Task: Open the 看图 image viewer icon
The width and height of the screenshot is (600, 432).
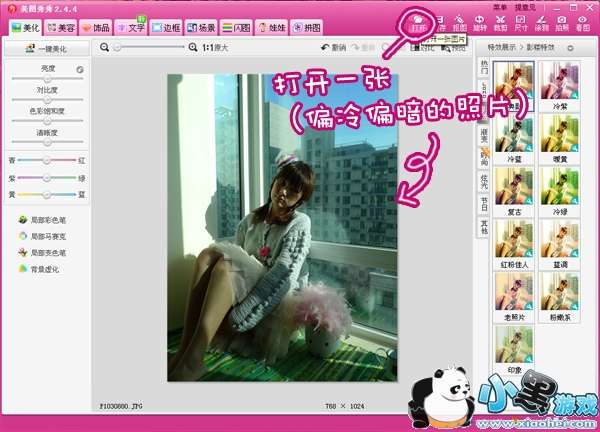Action: 583,23
